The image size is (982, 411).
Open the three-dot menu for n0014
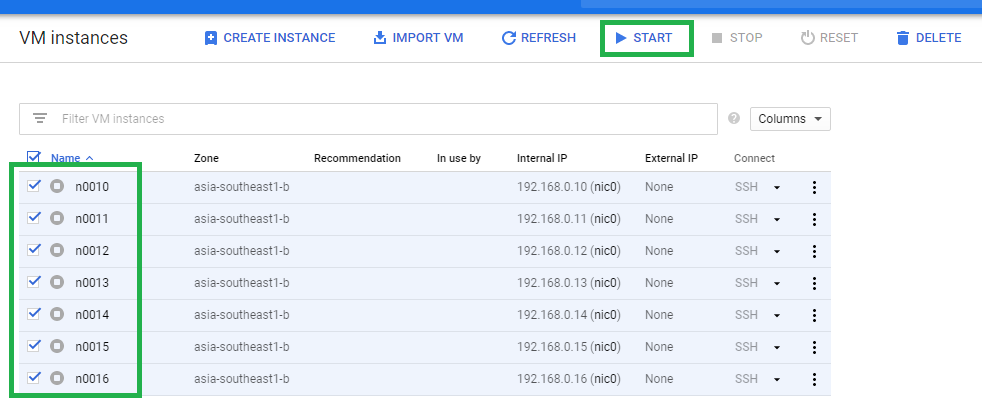(x=814, y=315)
